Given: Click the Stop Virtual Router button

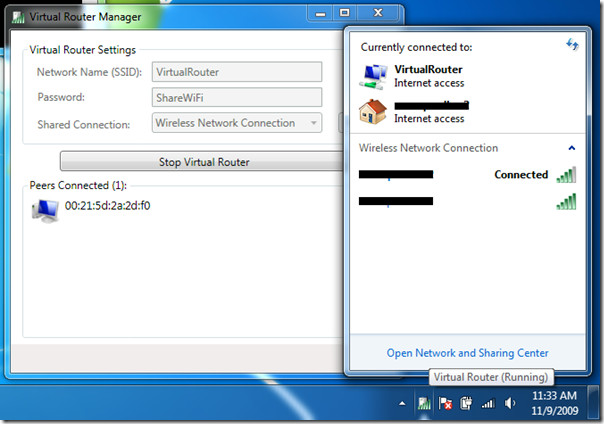Looking at the screenshot, I should 202,162.
